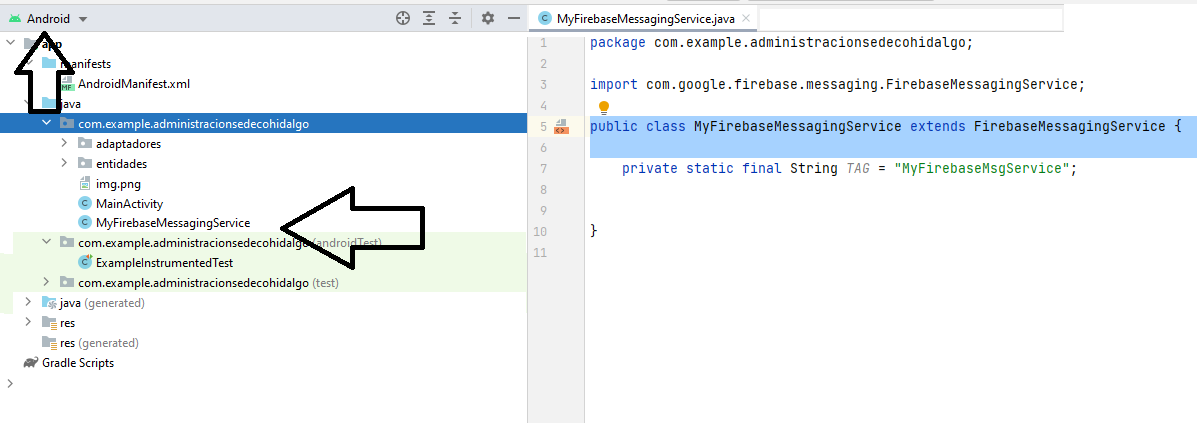Switch to MyFirebaseMessagingService.java tab

pos(644,19)
